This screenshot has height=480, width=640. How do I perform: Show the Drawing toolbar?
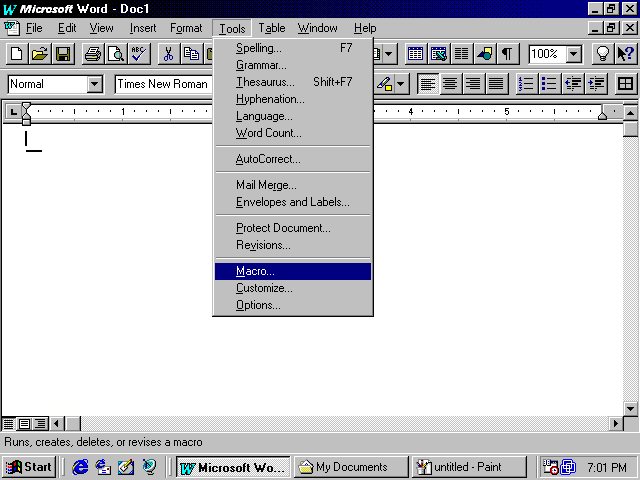(485, 54)
